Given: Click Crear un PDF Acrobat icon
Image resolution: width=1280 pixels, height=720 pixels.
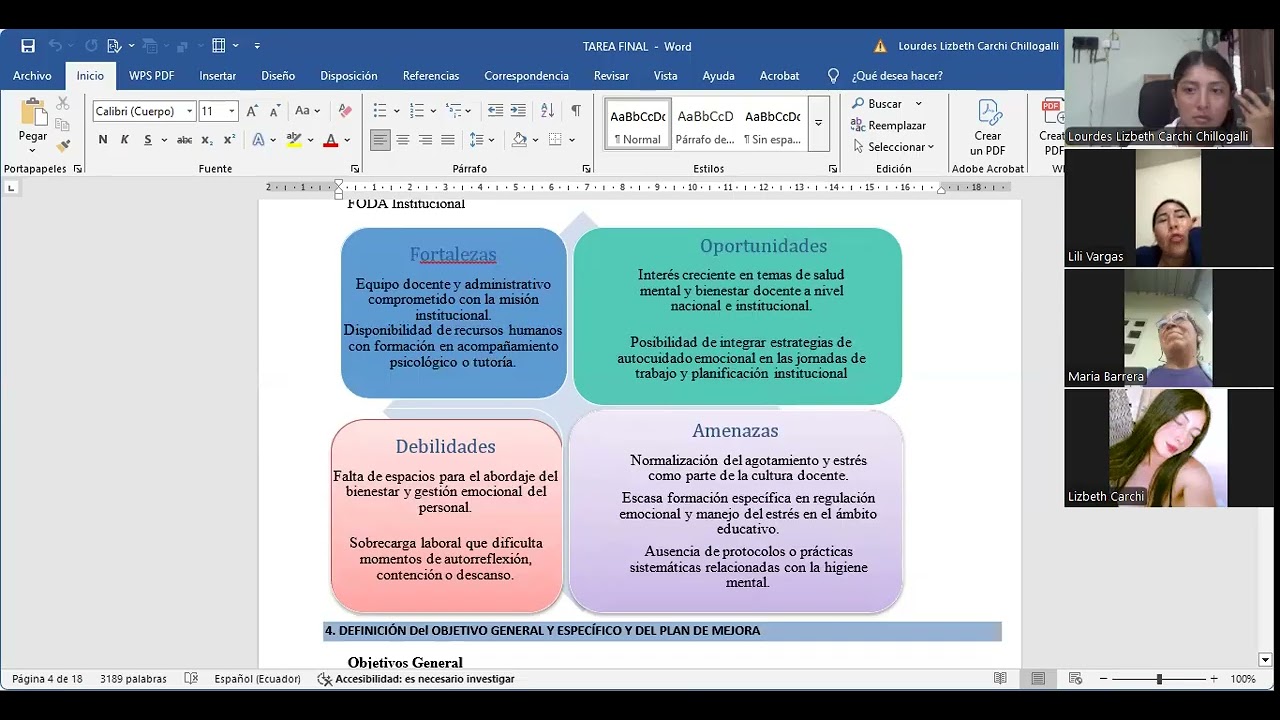Looking at the screenshot, I should (x=988, y=127).
